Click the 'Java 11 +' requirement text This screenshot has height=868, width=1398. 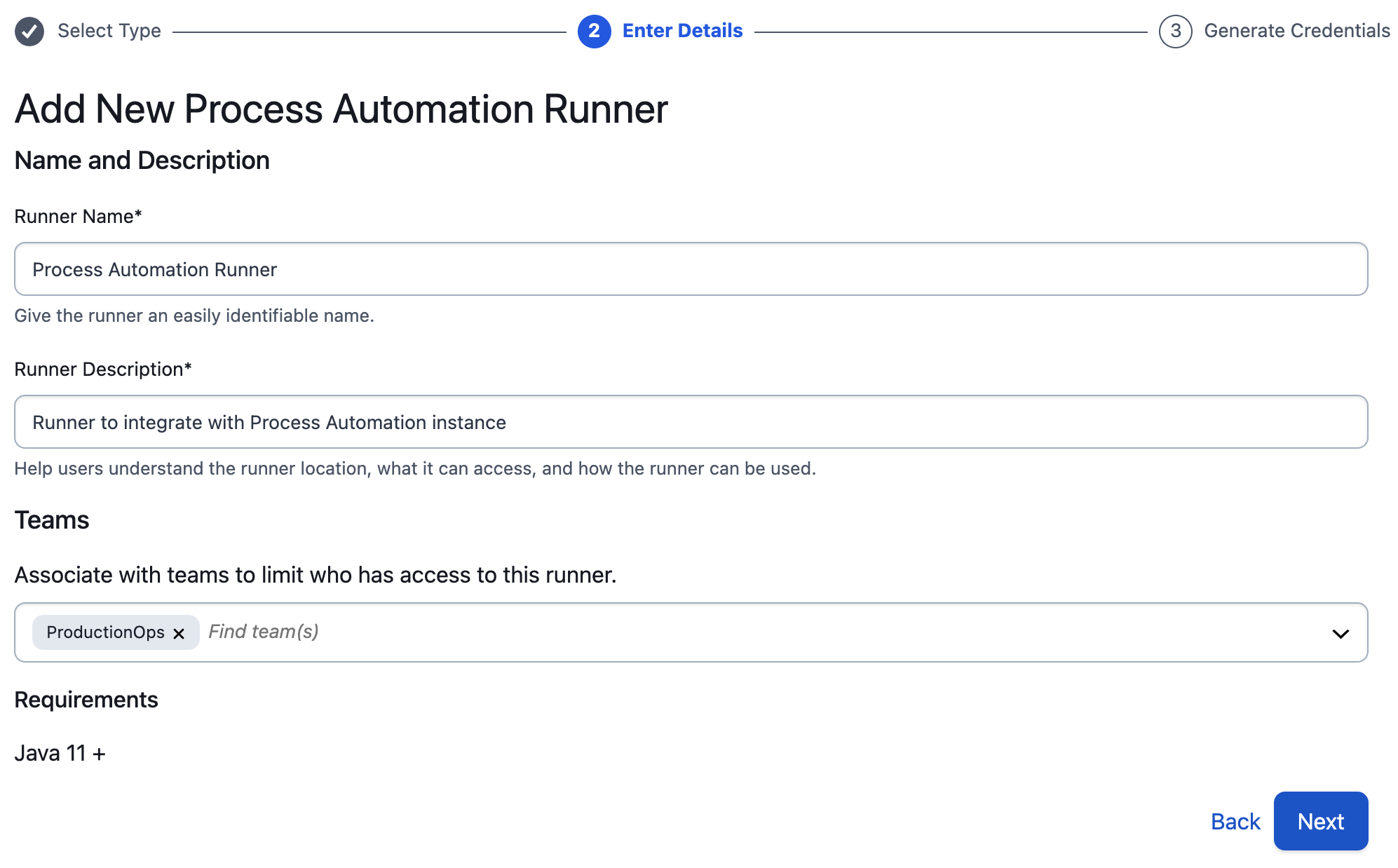pyautogui.click(x=60, y=753)
